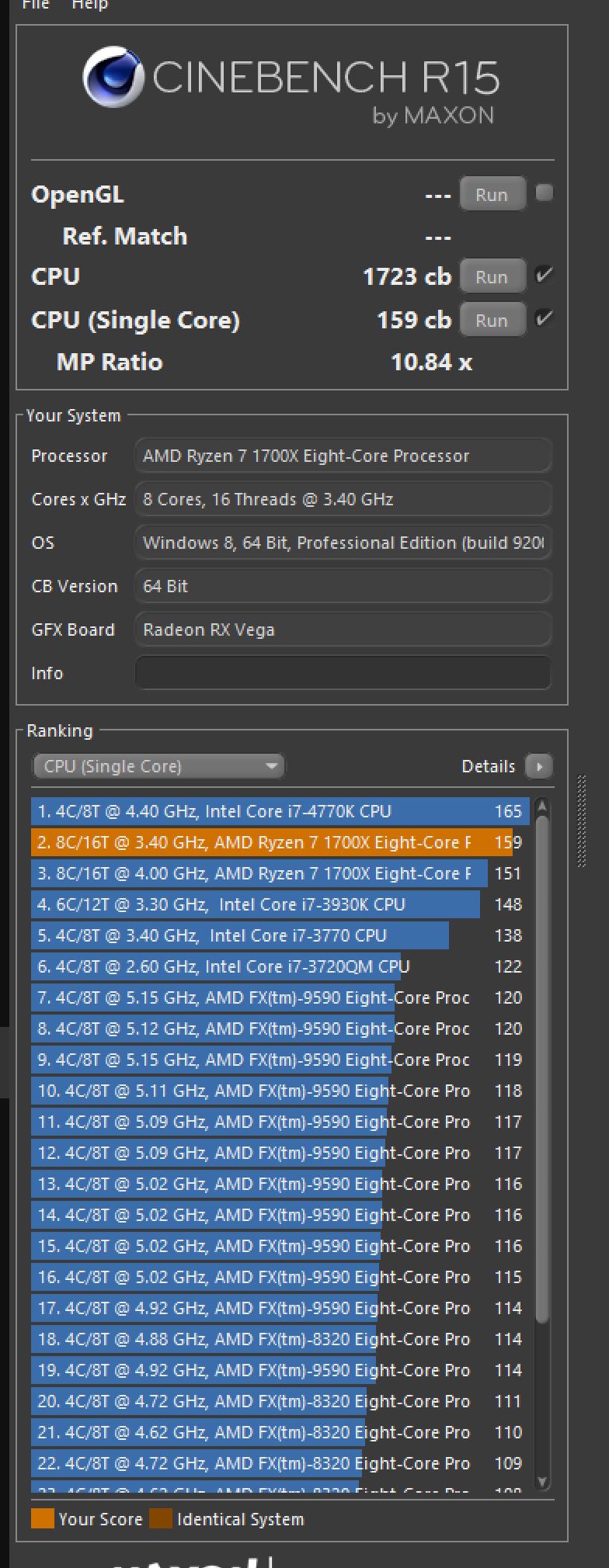This screenshot has height=1568, width=609.
Task: Select ranking row 13 FX-9590 at 5.02 GHz
Action: point(280,1184)
